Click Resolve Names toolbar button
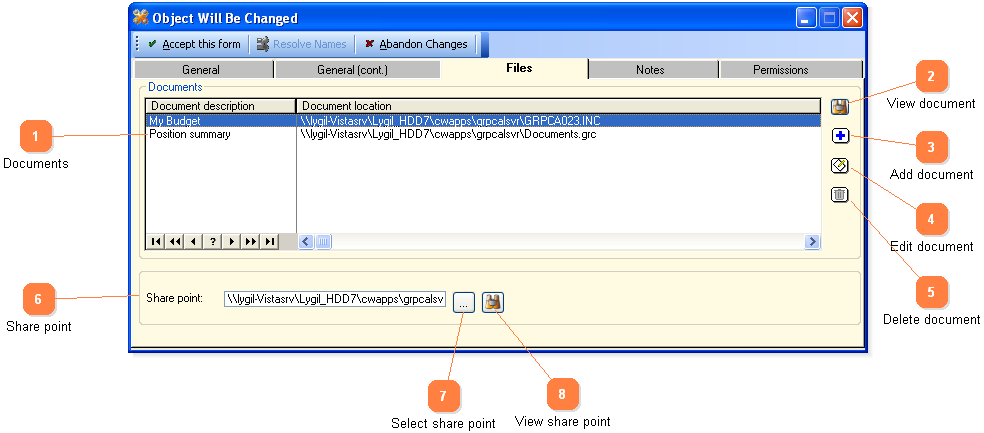984x433 pixels. tap(301, 45)
